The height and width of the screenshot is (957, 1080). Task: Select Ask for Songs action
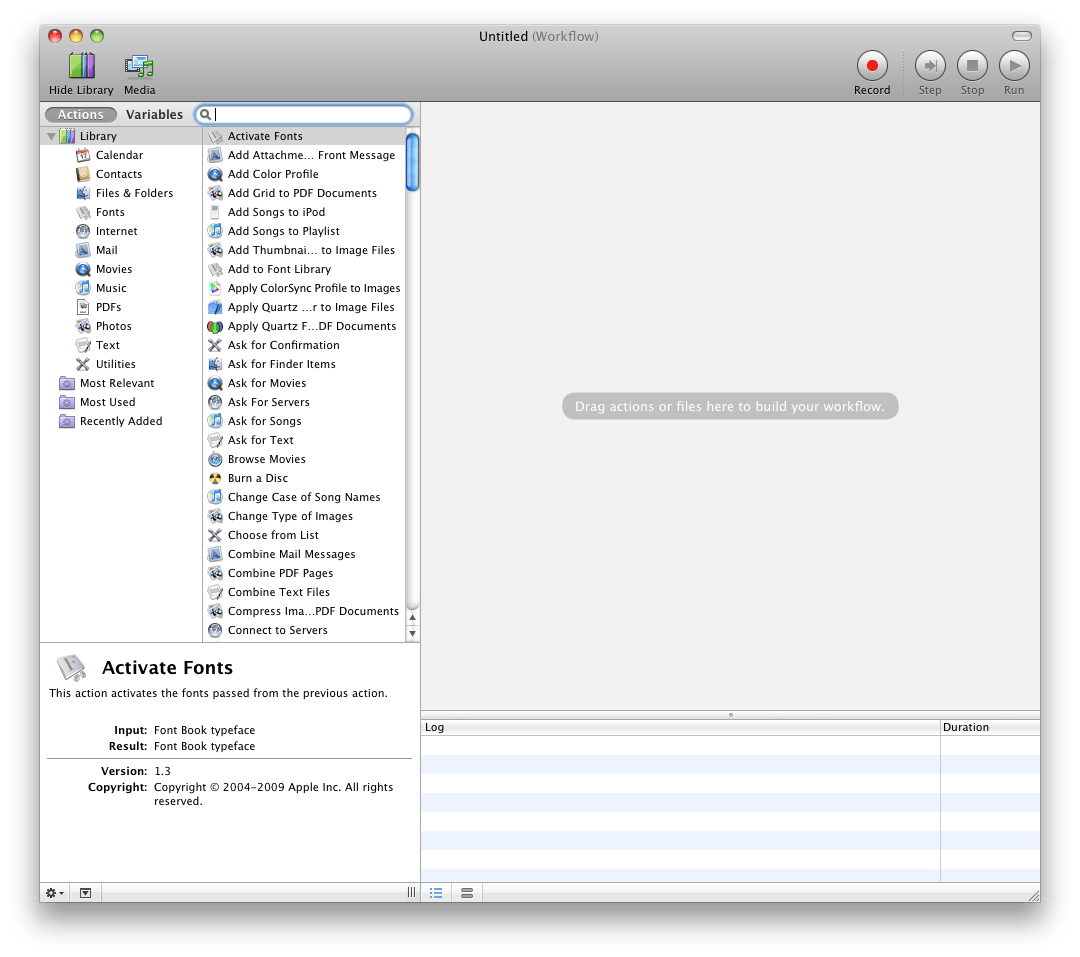[304, 421]
